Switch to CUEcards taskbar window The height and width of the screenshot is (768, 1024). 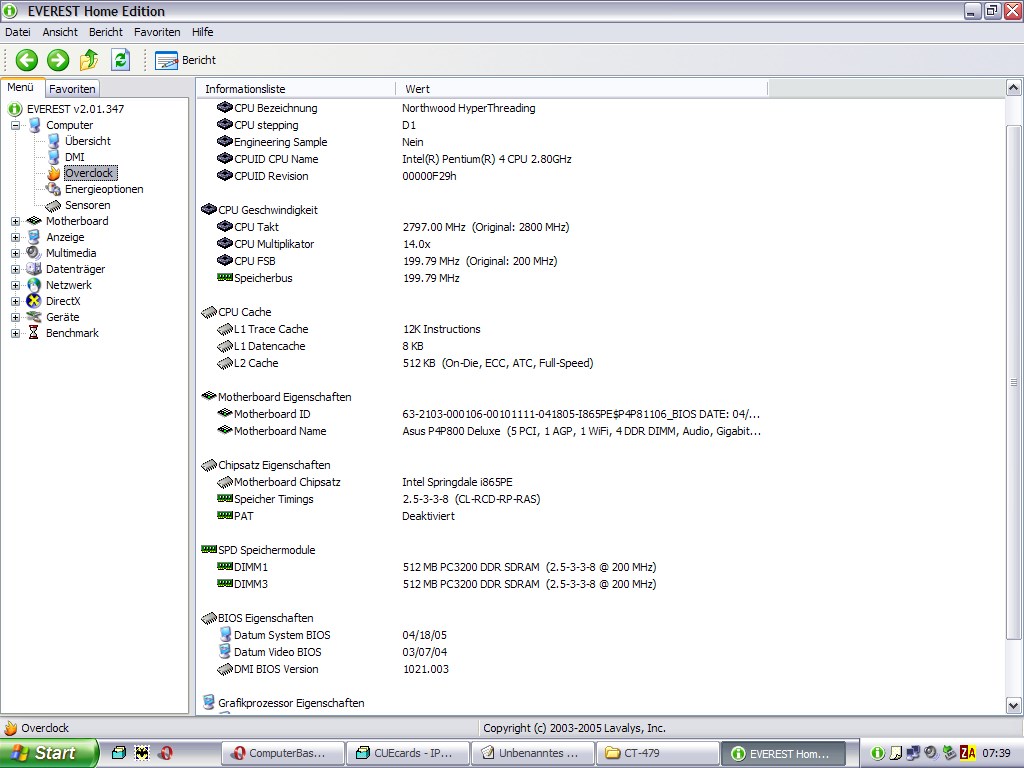click(408, 753)
